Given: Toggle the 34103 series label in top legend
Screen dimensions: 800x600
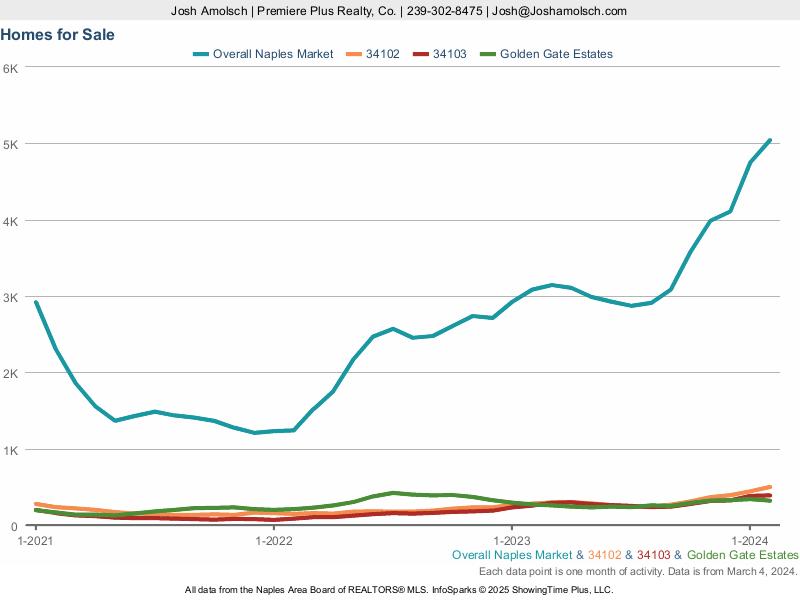Looking at the screenshot, I should (449, 54).
